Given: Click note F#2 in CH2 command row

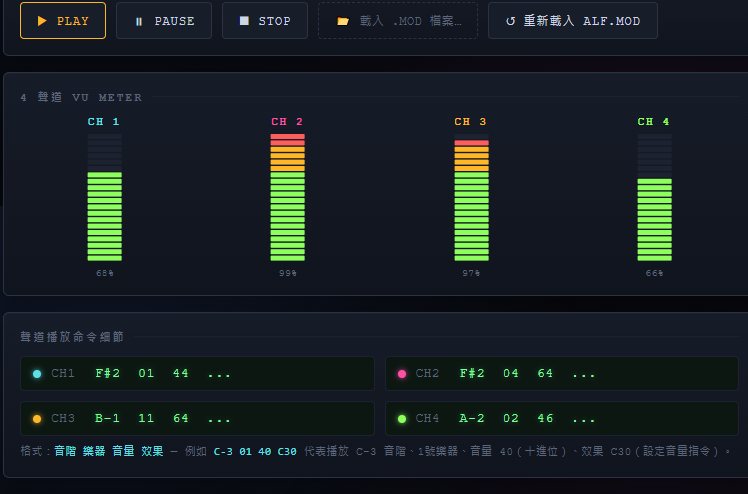Looking at the screenshot, I should tap(472, 373).
